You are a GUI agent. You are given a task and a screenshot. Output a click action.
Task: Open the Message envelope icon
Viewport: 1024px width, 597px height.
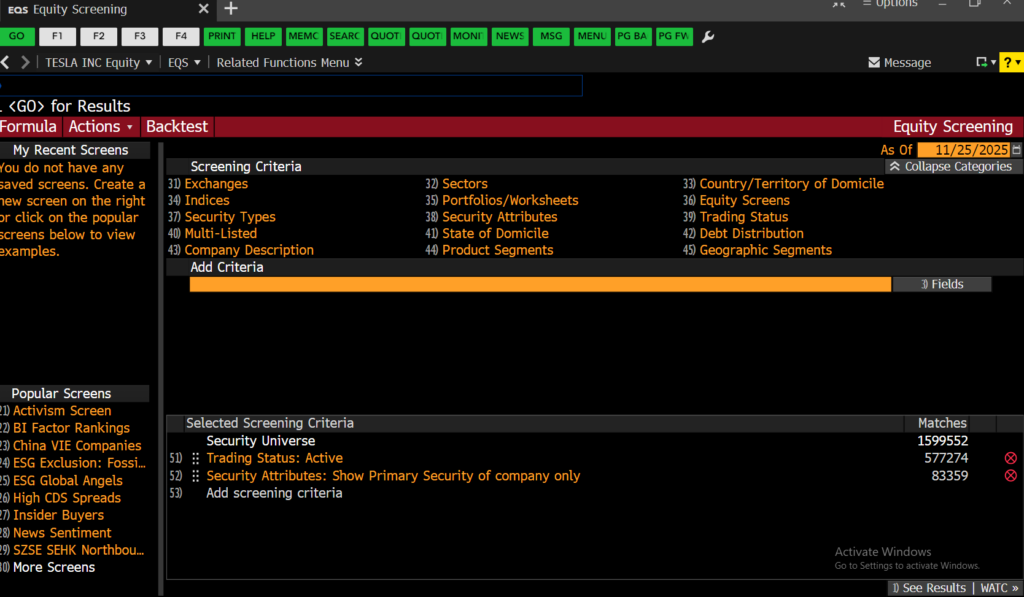[x=874, y=63]
